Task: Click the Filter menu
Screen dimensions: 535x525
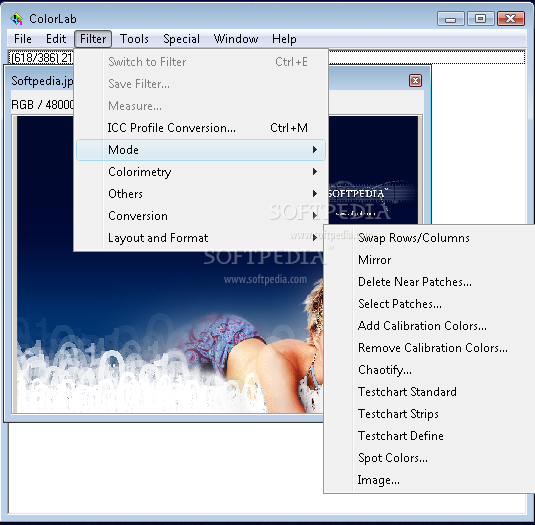Action: 93,39
